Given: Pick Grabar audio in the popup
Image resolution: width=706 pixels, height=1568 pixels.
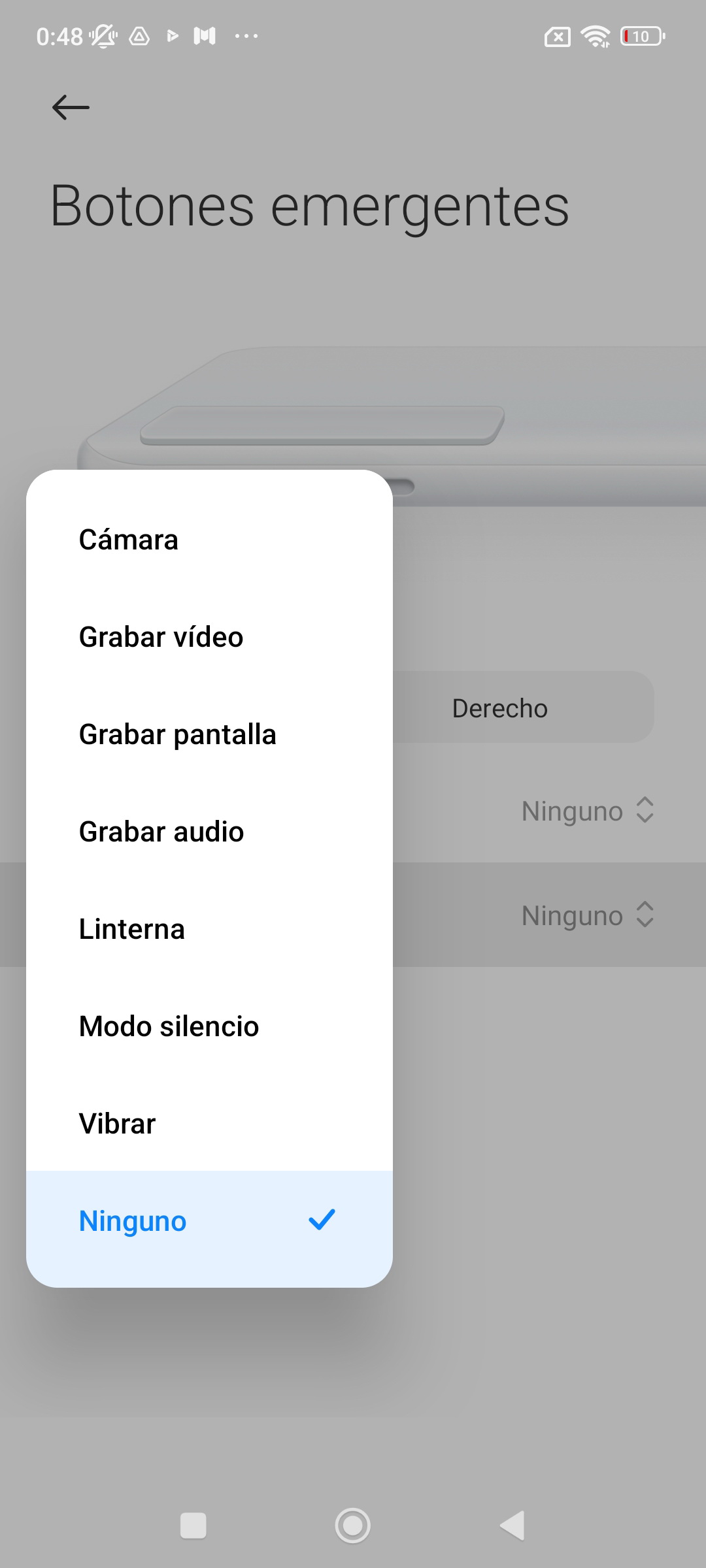Looking at the screenshot, I should (x=209, y=832).
